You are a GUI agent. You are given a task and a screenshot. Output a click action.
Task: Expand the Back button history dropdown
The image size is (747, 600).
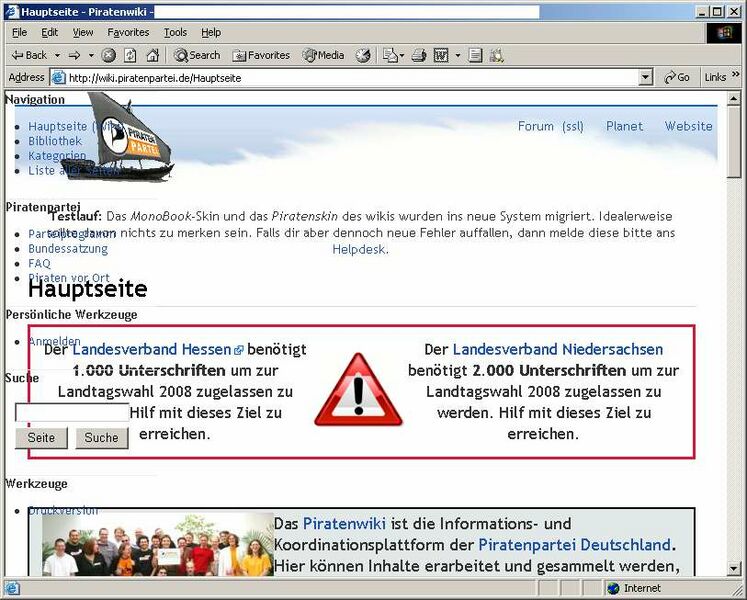coord(57,56)
